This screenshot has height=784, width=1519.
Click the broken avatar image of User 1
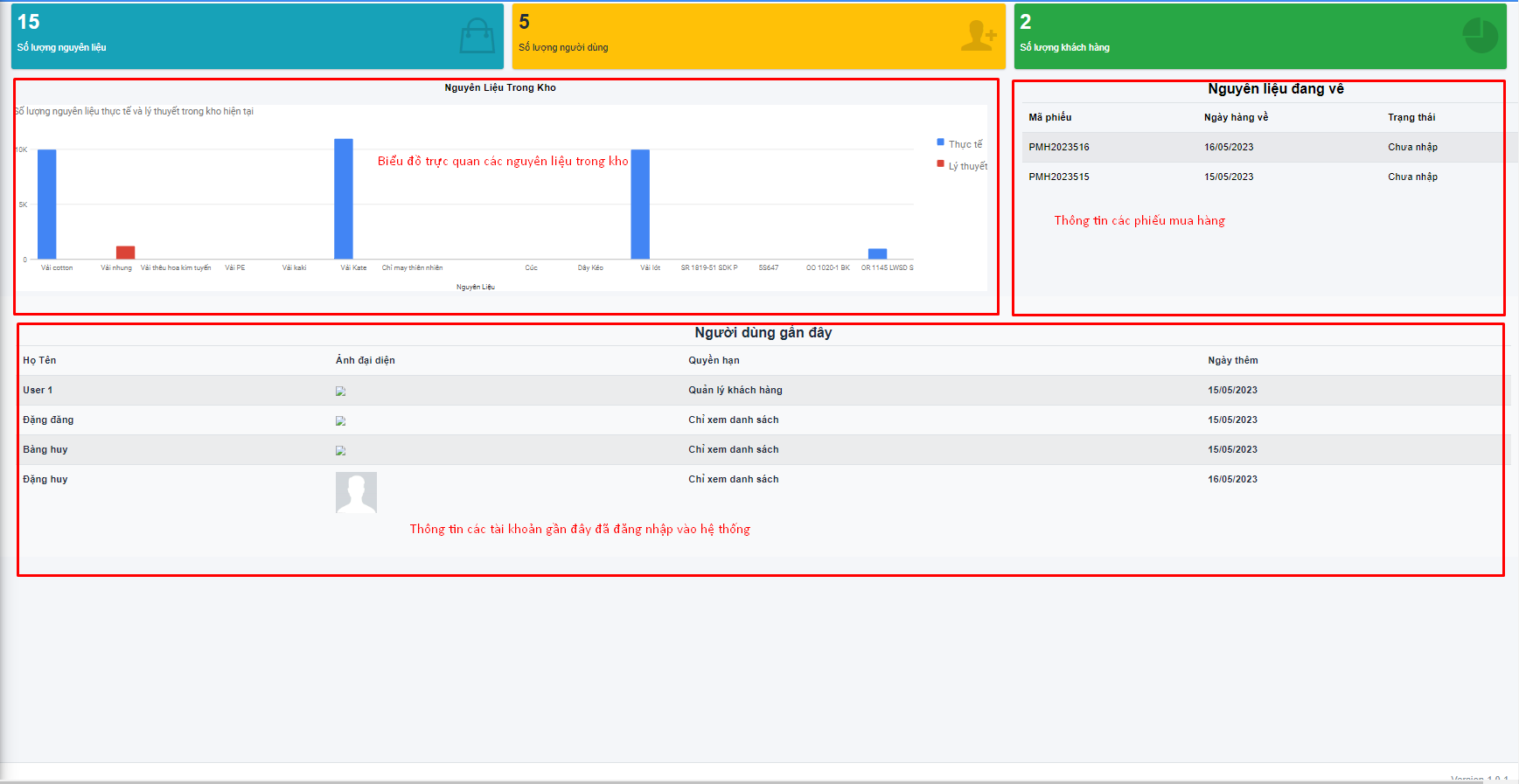(x=341, y=392)
